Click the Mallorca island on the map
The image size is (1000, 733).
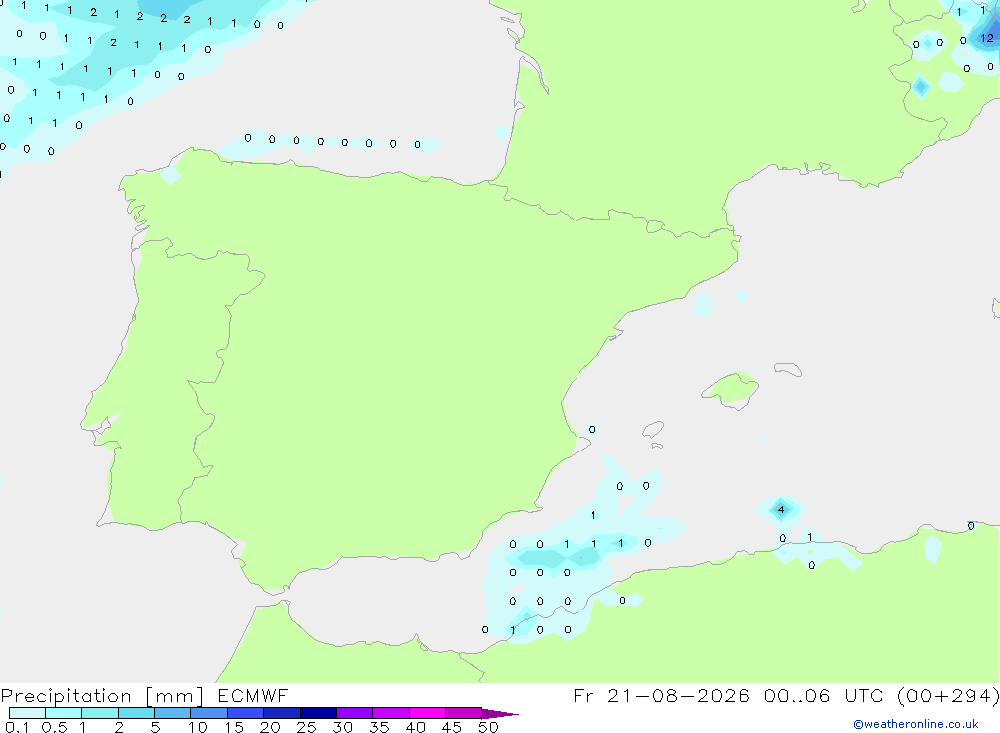pos(731,389)
